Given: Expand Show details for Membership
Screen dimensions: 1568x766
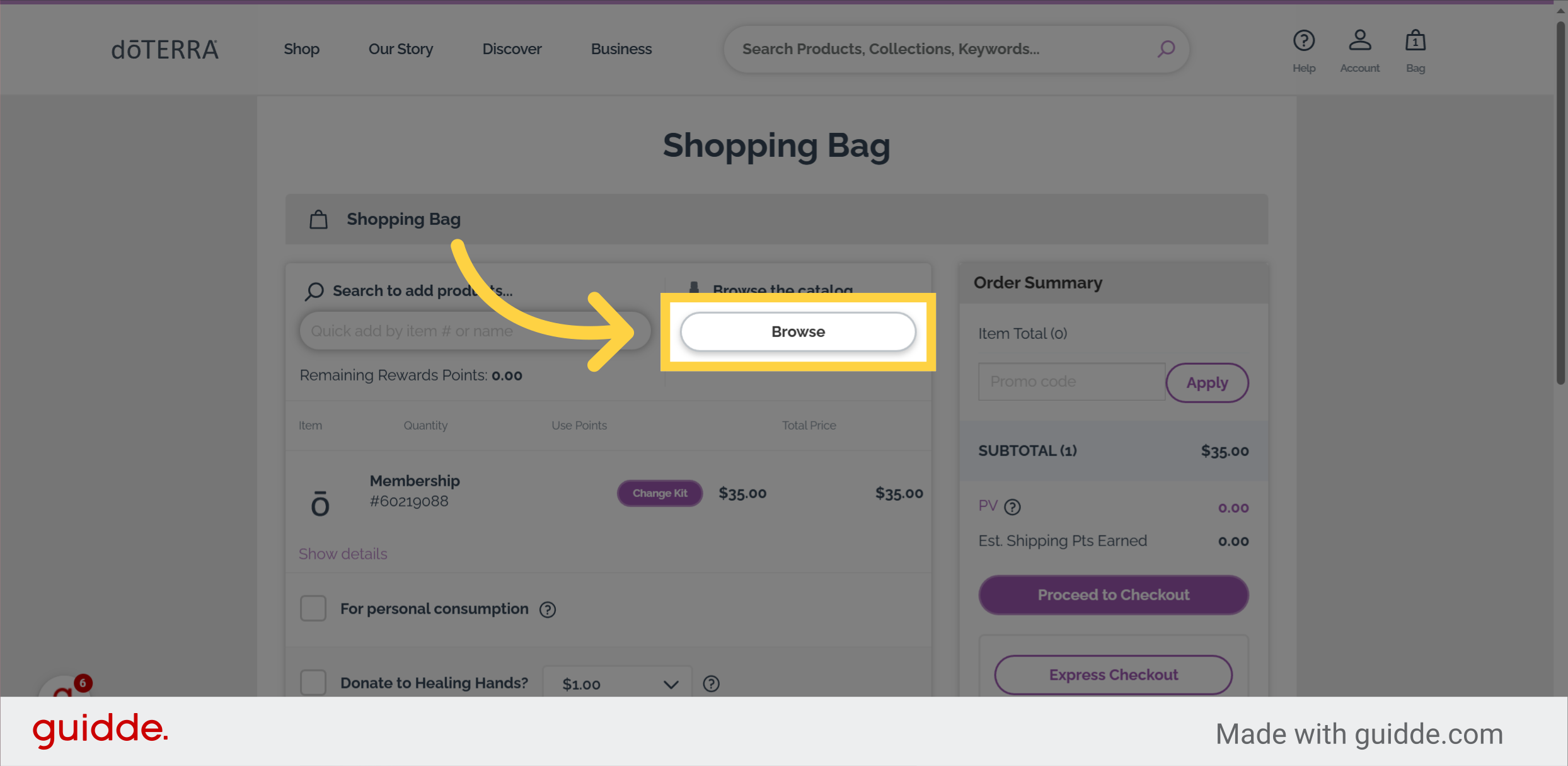Looking at the screenshot, I should click(343, 554).
